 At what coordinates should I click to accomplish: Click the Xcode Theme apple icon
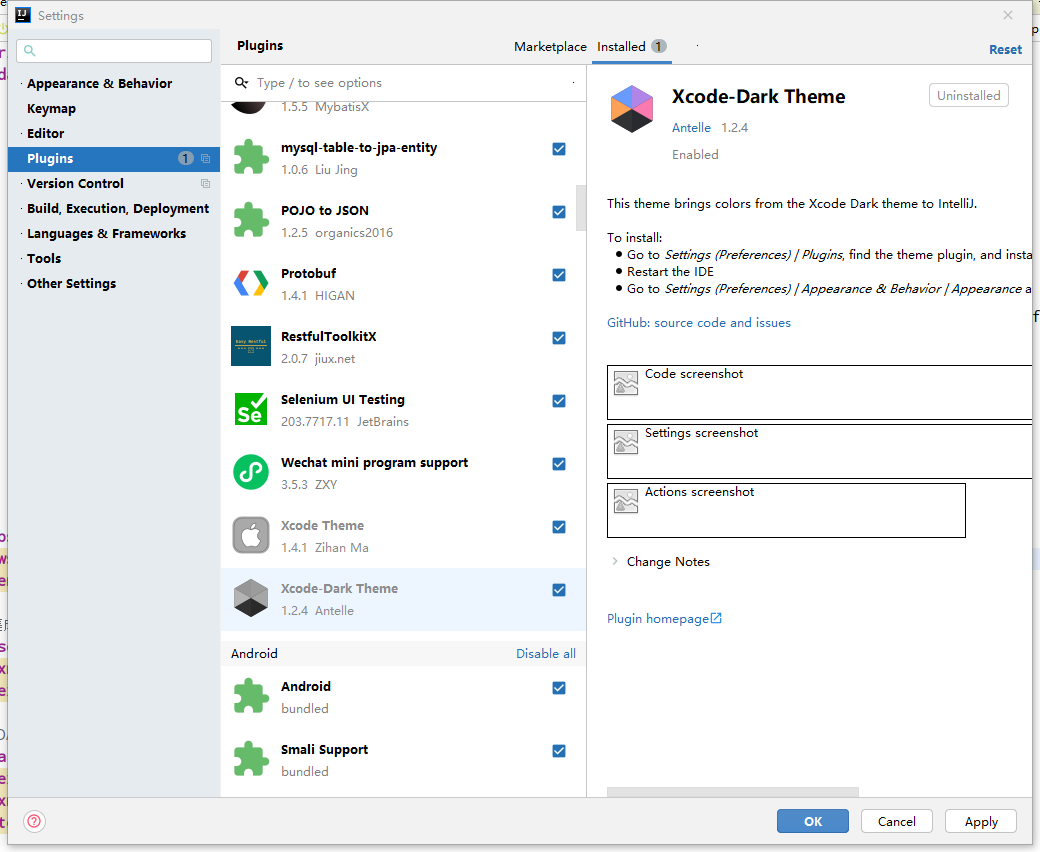click(251, 535)
